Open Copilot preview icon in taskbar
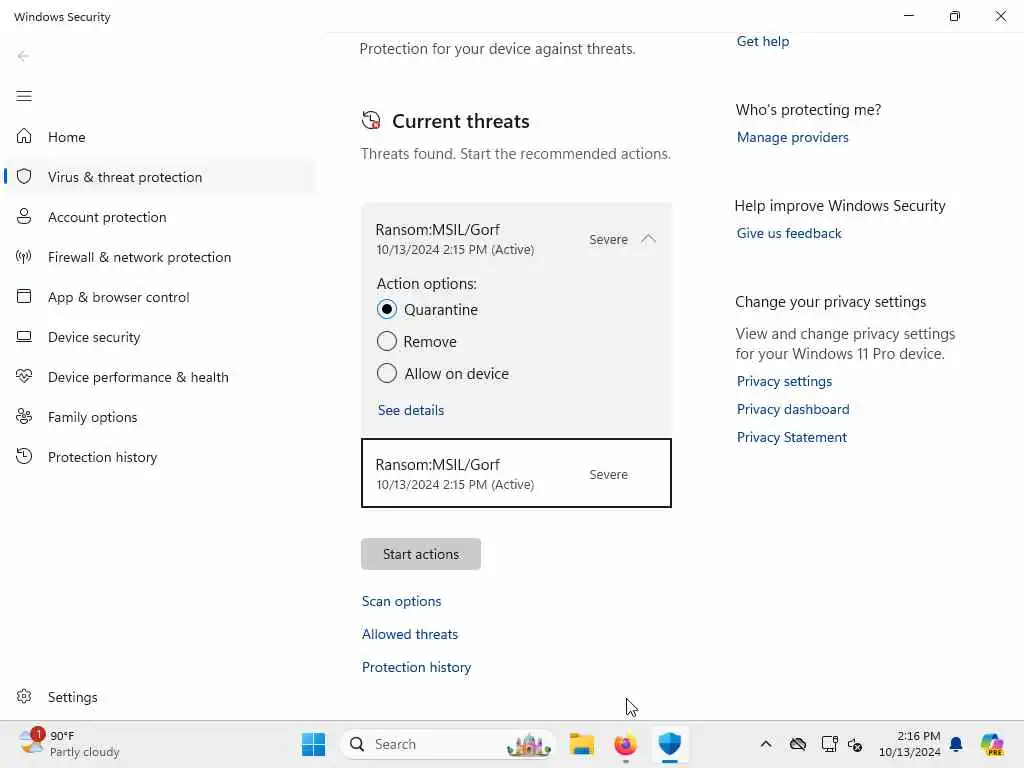The width and height of the screenshot is (1024, 768). [992, 744]
